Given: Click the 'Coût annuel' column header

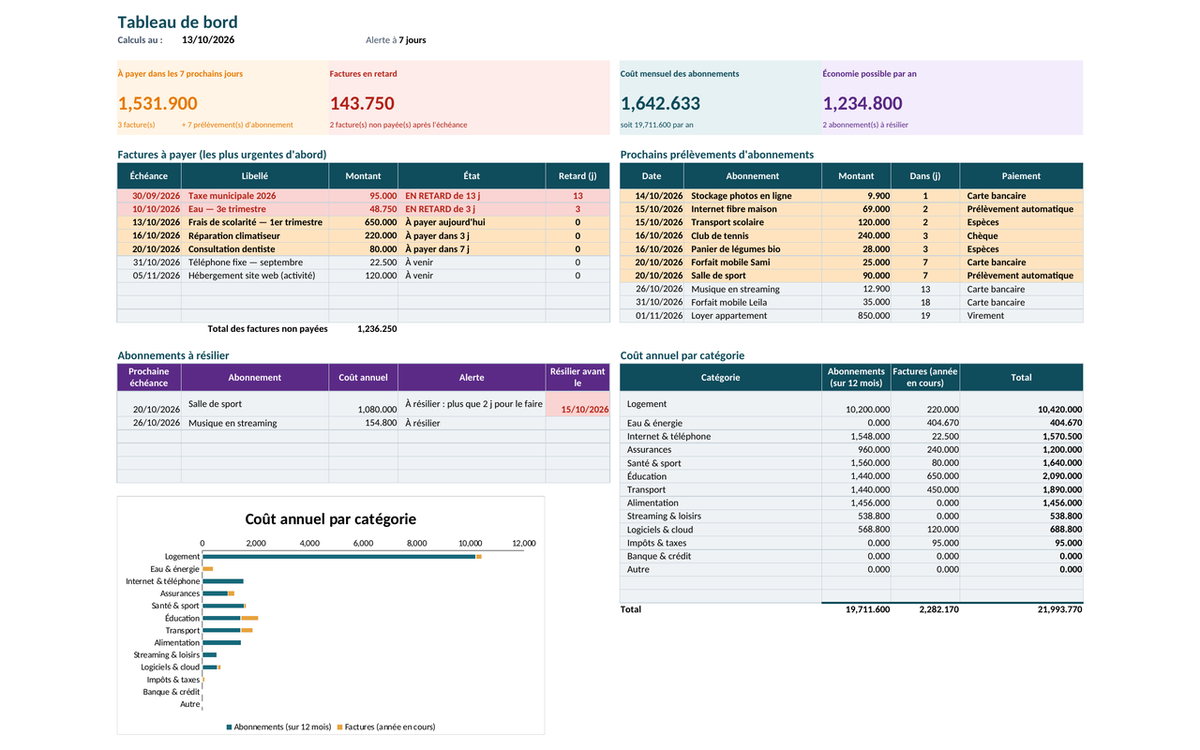Looking at the screenshot, I should (x=363, y=377).
